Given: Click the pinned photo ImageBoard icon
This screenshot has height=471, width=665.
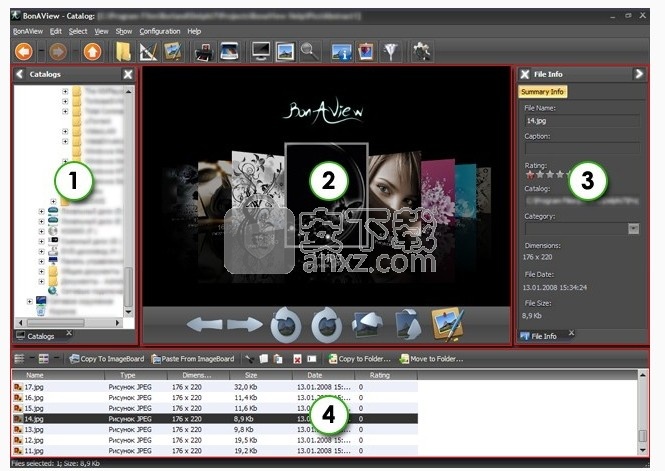Looking at the screenshot, I should 366,52.
